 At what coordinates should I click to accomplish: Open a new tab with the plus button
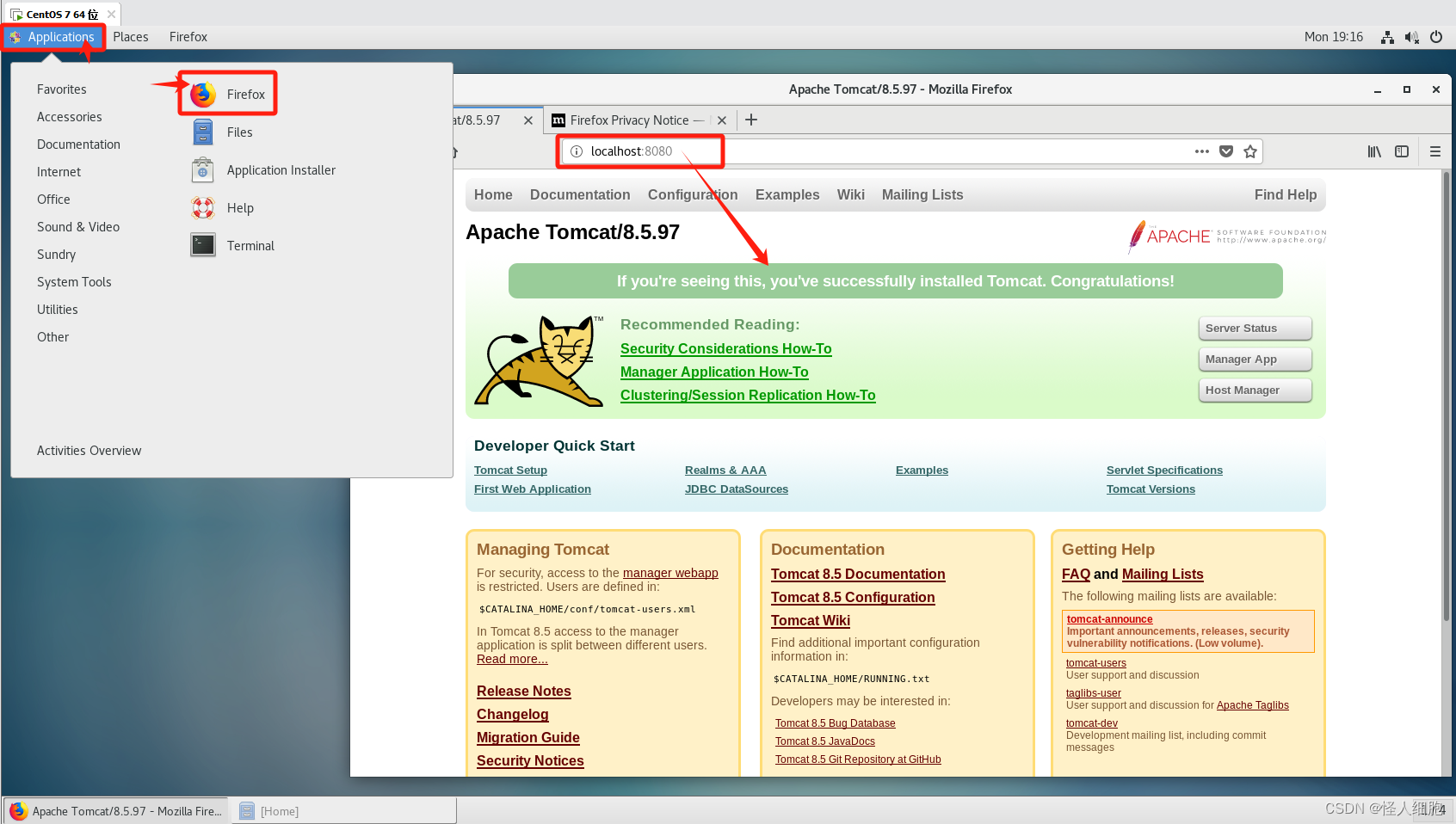coord(751,120)
